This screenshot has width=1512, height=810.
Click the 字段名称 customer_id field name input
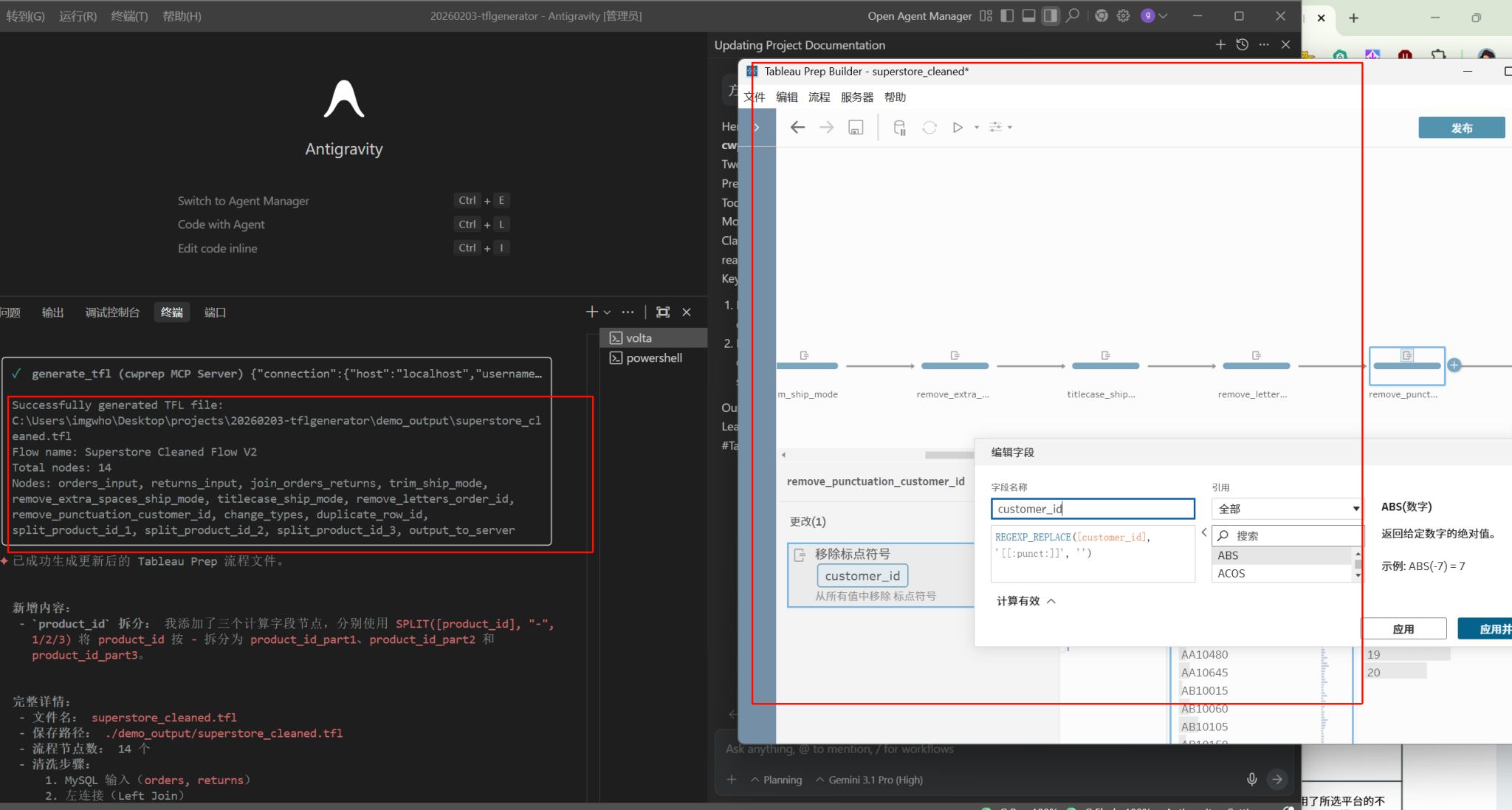pos(1093,509)
